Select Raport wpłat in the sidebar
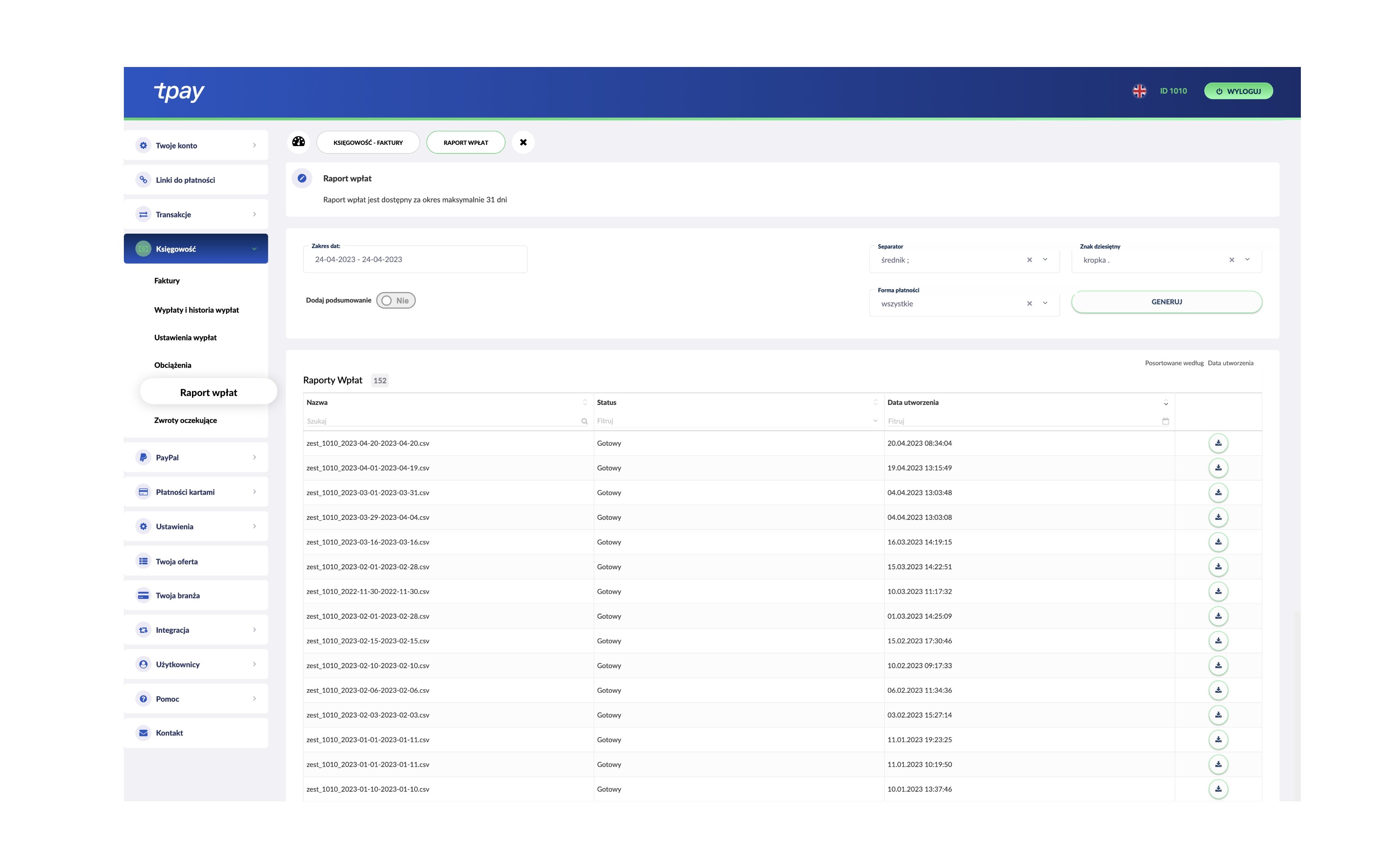 [208, 391]
